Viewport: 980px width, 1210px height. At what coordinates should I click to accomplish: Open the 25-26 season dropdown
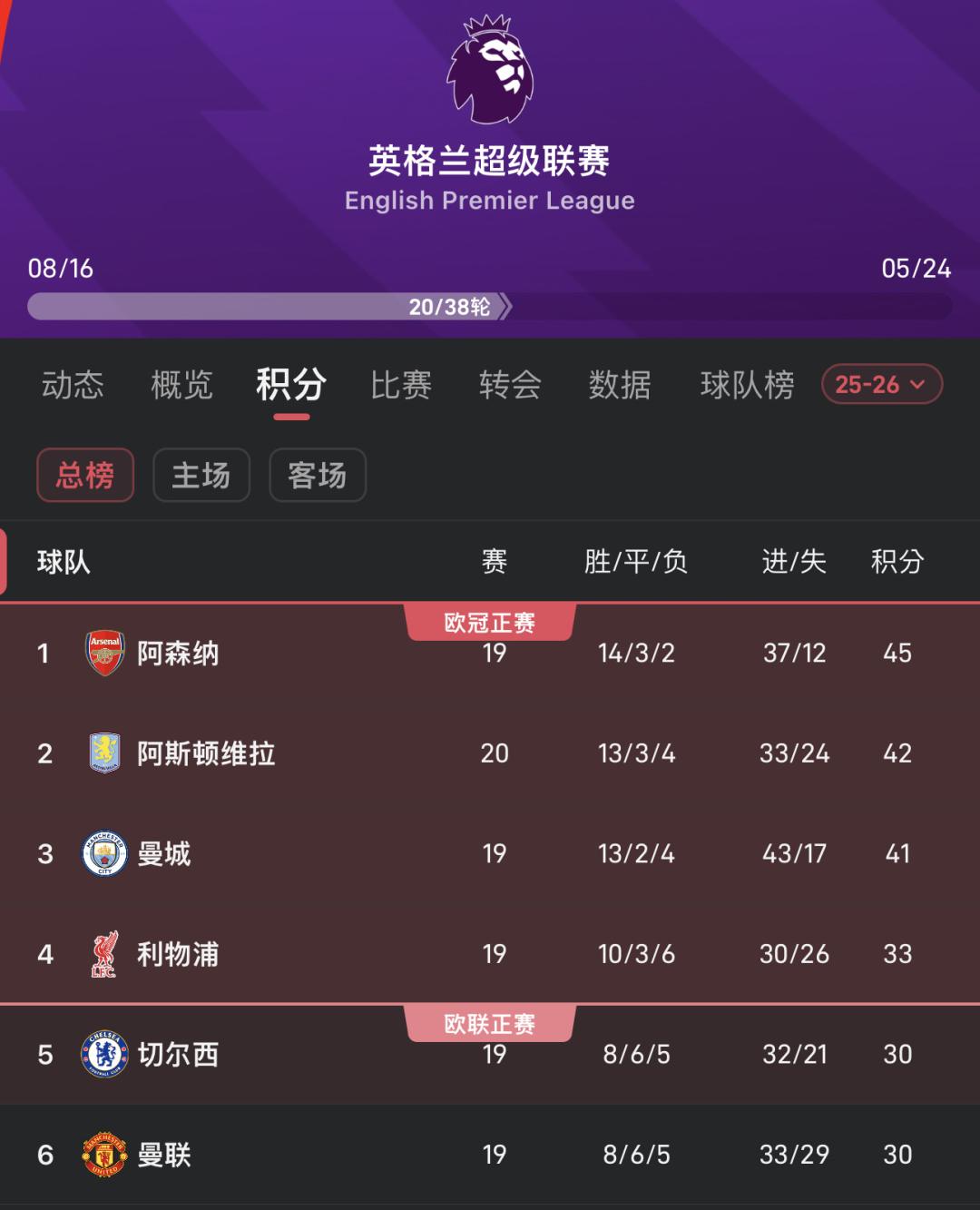pyautogui.click(x=881, y=384)
